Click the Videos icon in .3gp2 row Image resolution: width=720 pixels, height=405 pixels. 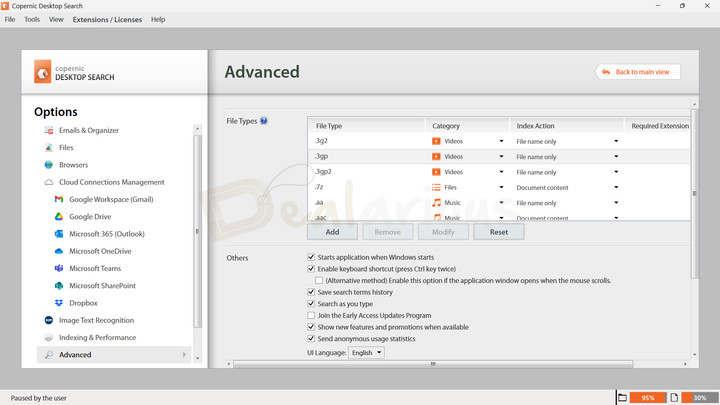pyautogui.click(x=436, y=172)
